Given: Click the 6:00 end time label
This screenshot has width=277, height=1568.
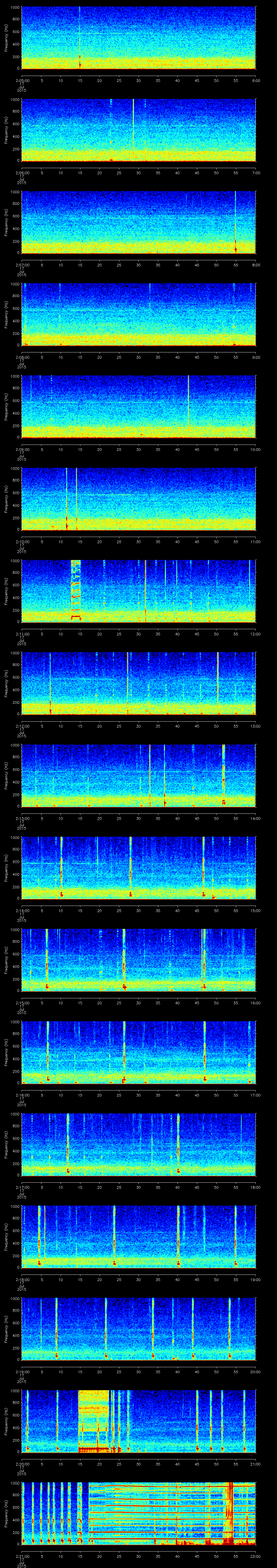Looking at the screenshot, I should point(256,80).
